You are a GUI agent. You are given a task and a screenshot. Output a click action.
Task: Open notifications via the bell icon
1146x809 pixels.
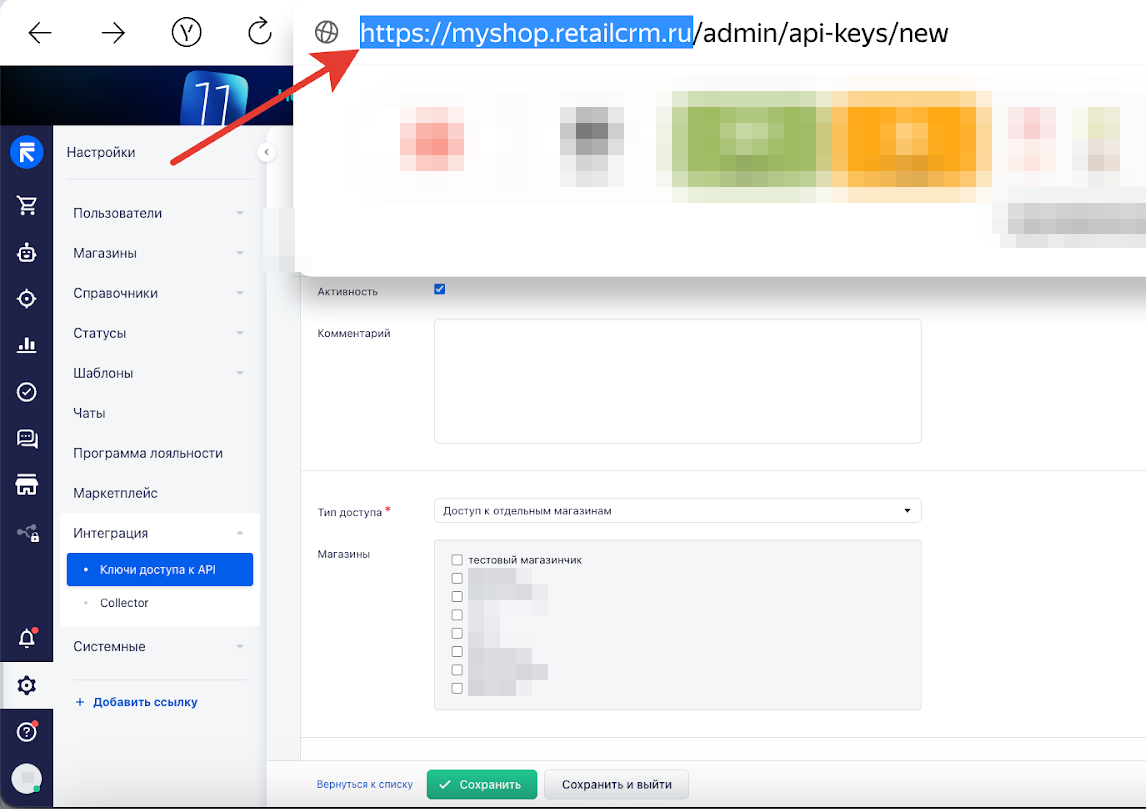[27, 637]
